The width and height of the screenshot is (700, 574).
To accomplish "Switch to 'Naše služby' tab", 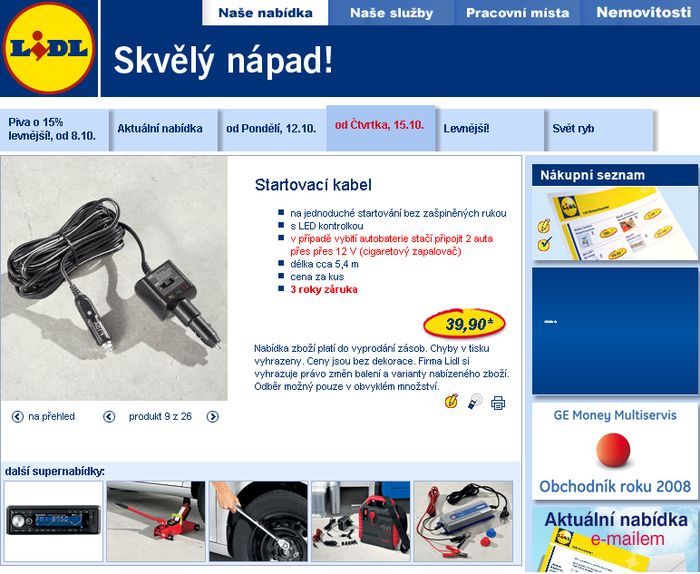I will (x=392, y=12).
